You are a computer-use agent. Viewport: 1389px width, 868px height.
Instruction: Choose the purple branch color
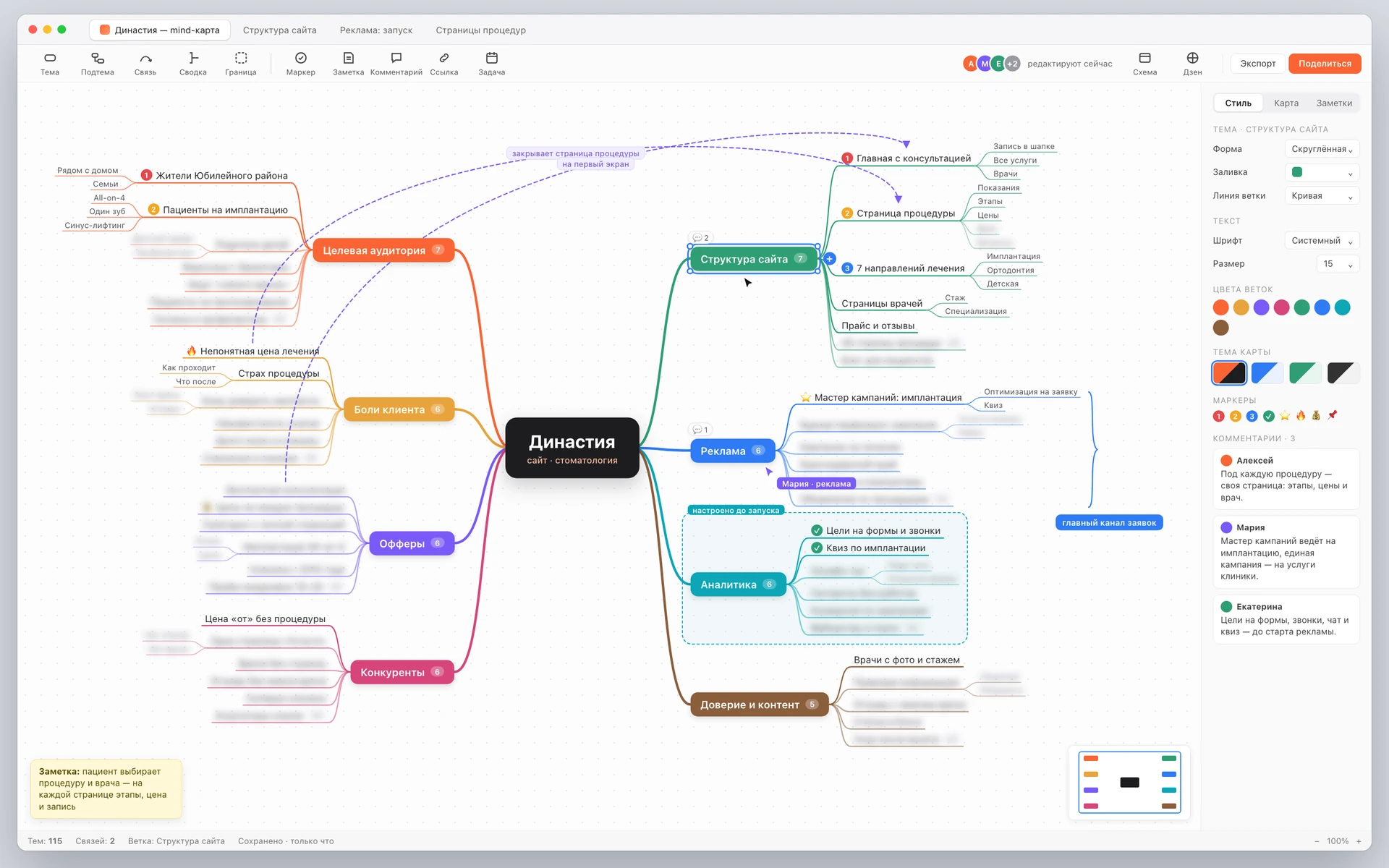coord(1261,307)
